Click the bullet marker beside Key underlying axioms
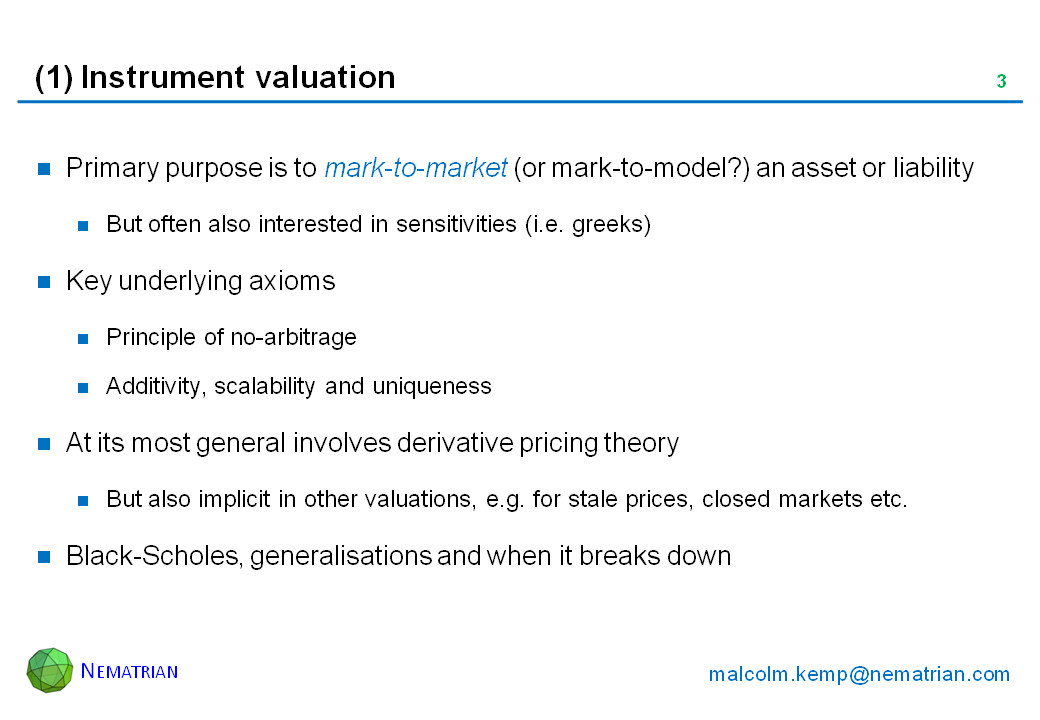Viewport: 1040px width, 720px height. click(45, 282)
